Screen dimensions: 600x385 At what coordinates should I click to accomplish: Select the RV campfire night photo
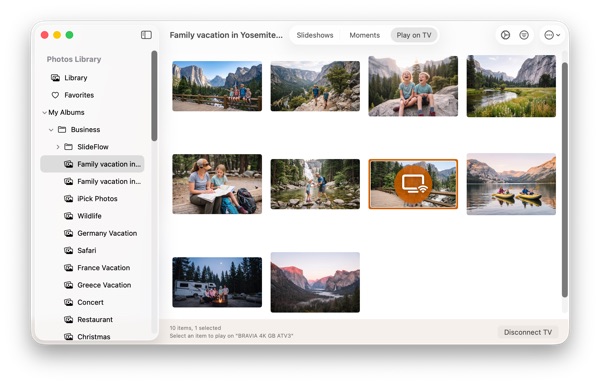[x=217, y=282]
